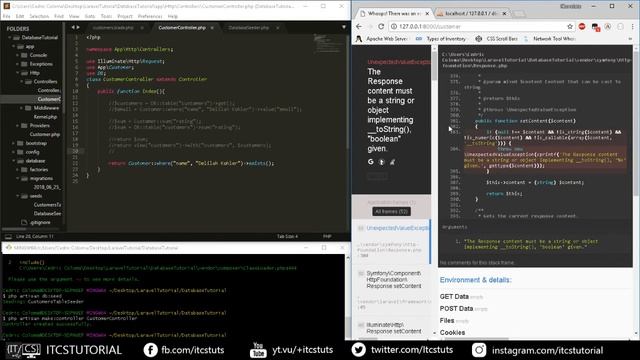640x360 pixels.
Task: Click the red adblock extension icon
Action: click(582, 27)
